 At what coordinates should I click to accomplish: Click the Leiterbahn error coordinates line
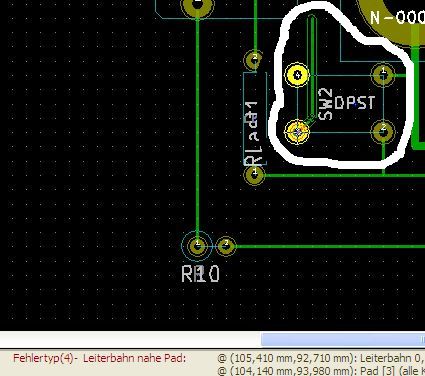point(321,358)
